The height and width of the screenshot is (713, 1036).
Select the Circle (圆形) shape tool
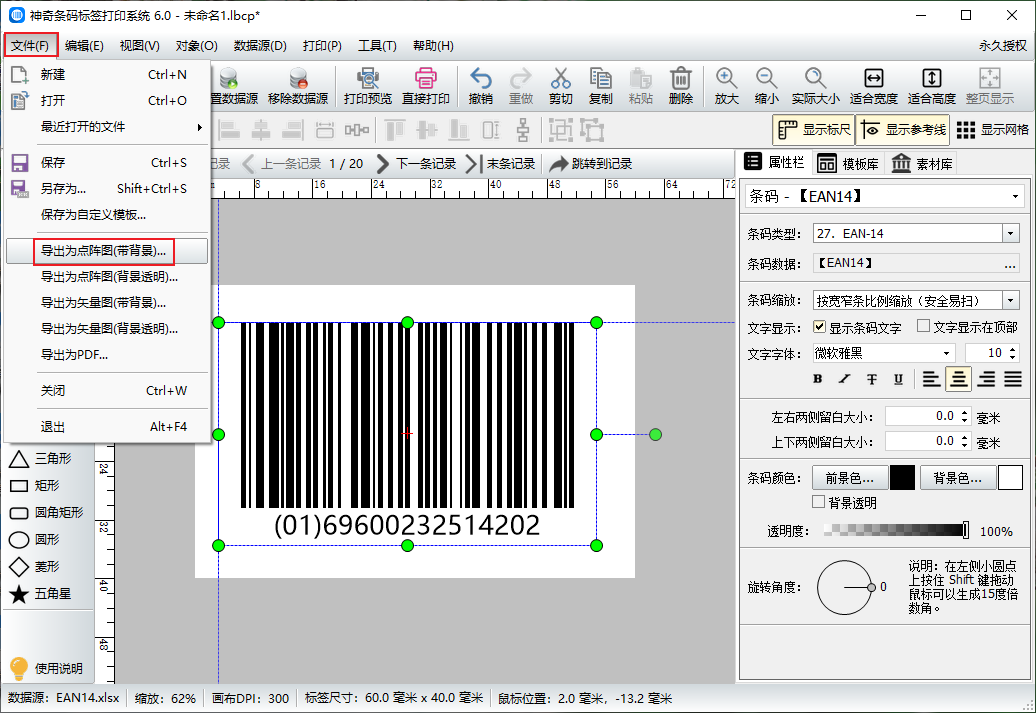click(34, 540)
